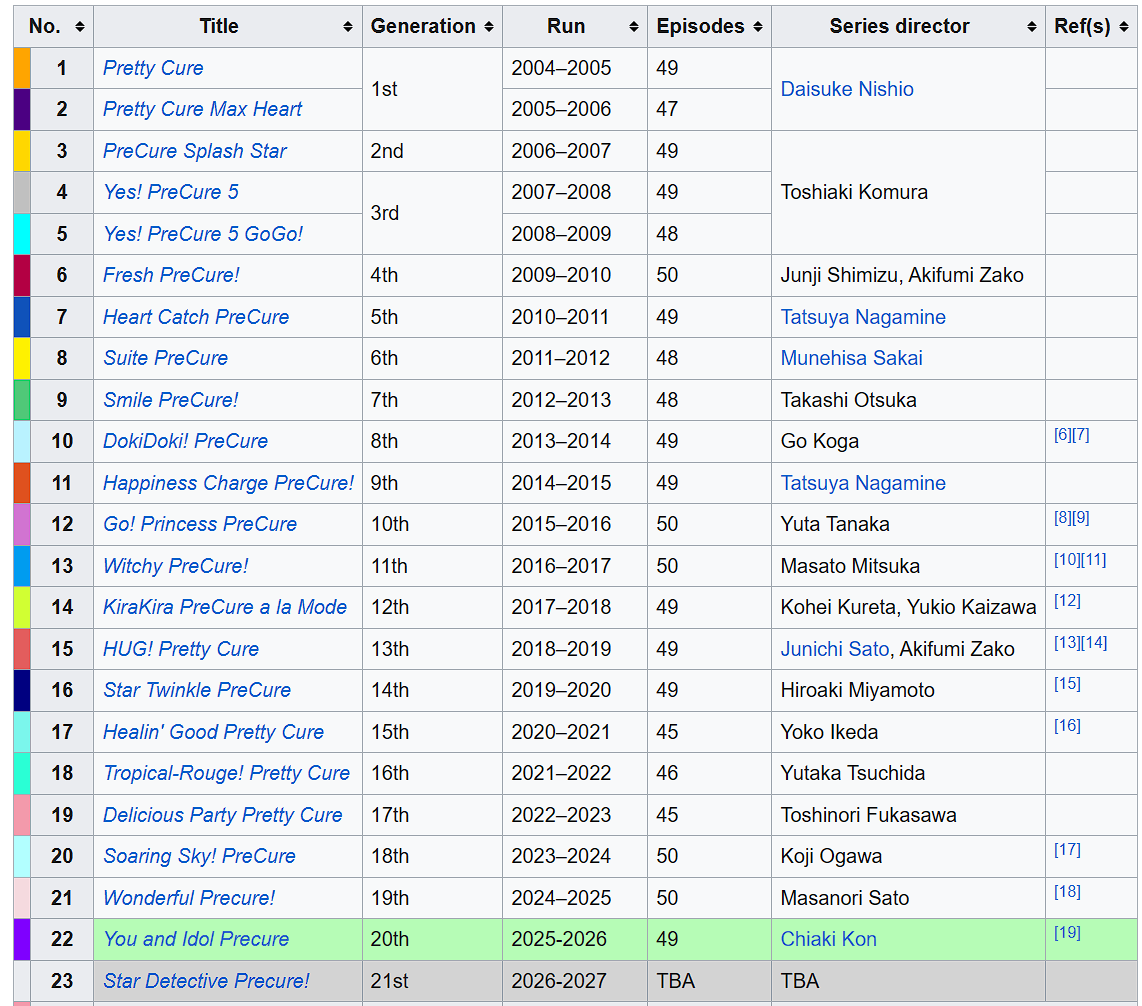Screen dimensions: 1142x1006
Task: Open Healin' Good Pretty Cure link
Action: click(213, 732)
